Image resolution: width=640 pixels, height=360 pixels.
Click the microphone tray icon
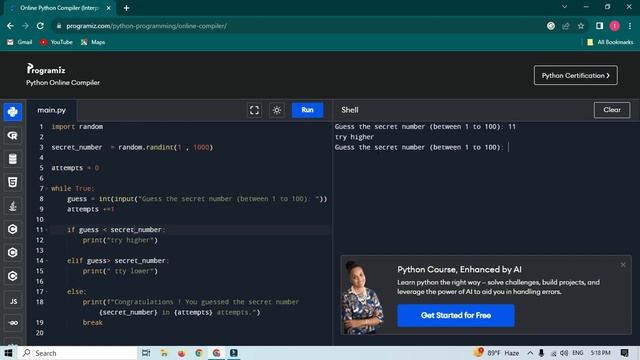point(541,353)
